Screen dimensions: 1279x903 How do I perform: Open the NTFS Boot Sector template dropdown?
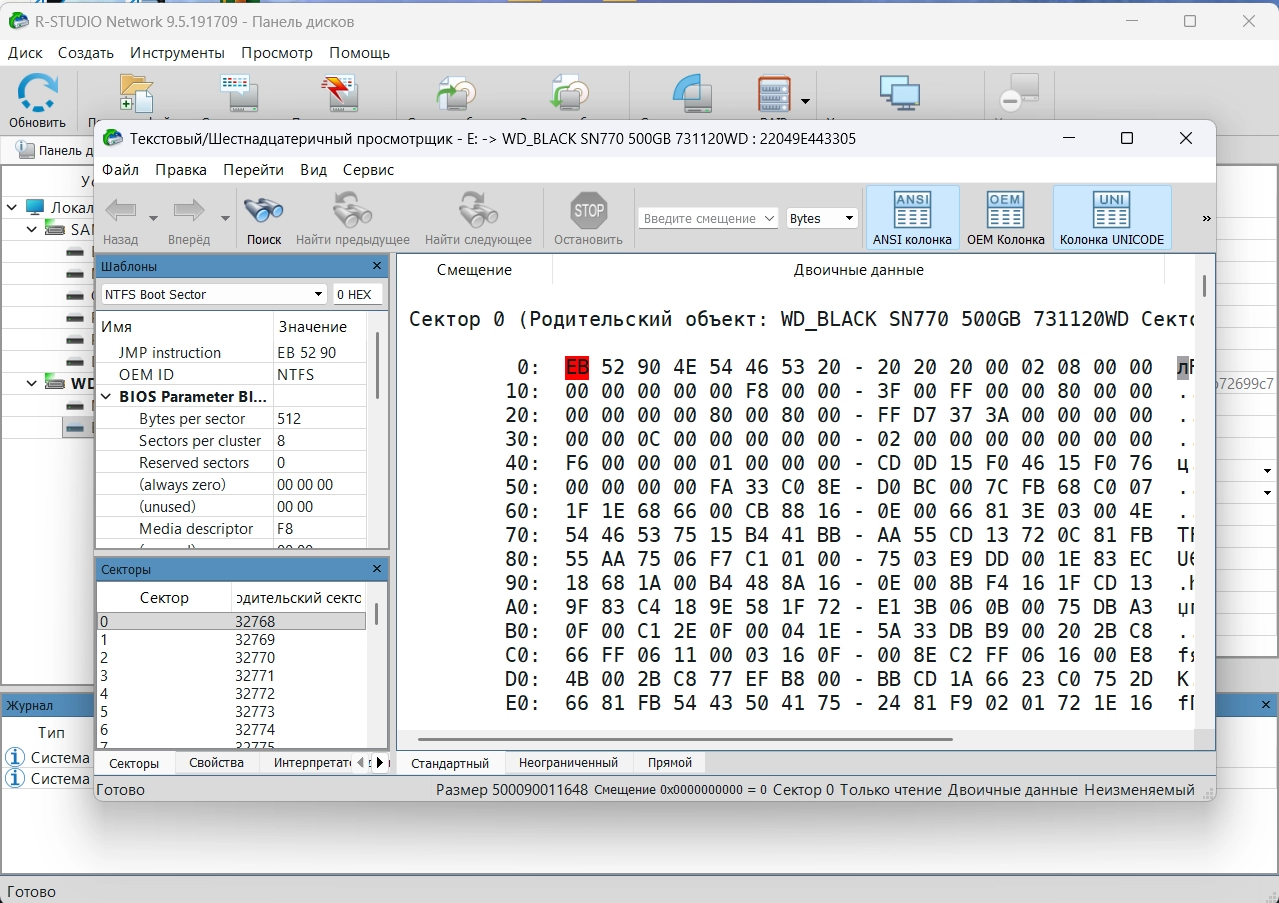pyautogui.click(x=214, y=294)
